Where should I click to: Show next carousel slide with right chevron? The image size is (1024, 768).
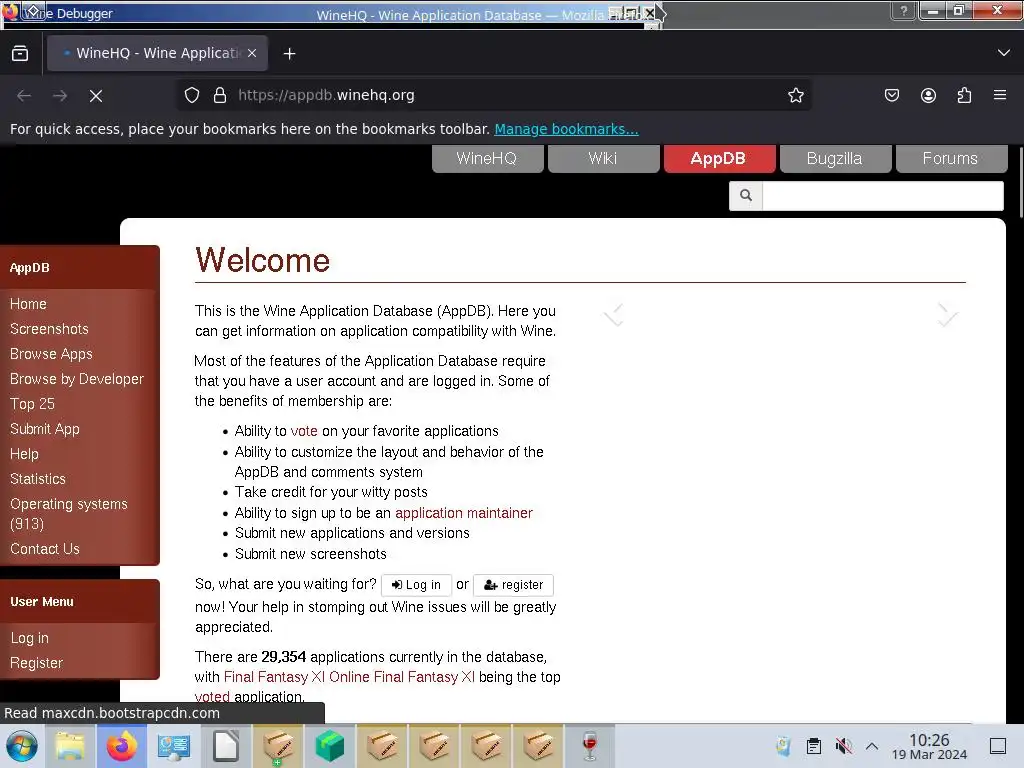point(947,315)
